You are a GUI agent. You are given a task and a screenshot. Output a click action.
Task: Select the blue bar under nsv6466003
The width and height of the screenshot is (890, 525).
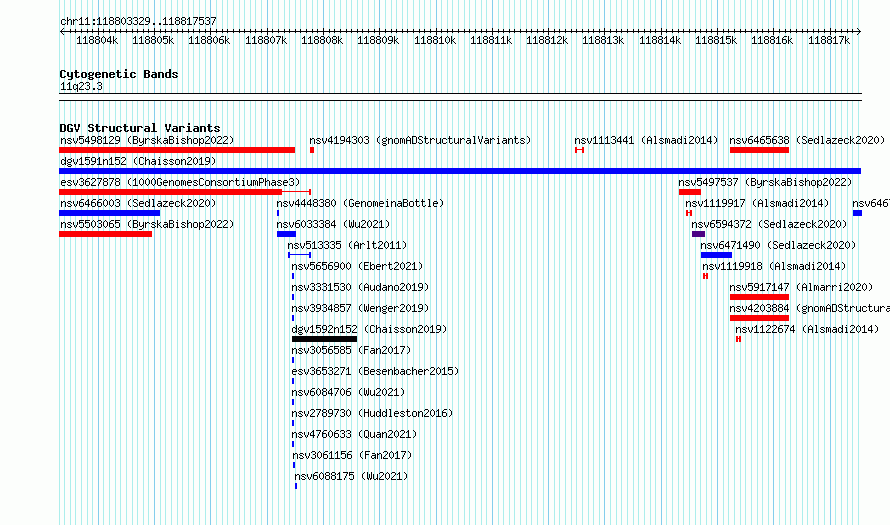click(110, 213)
